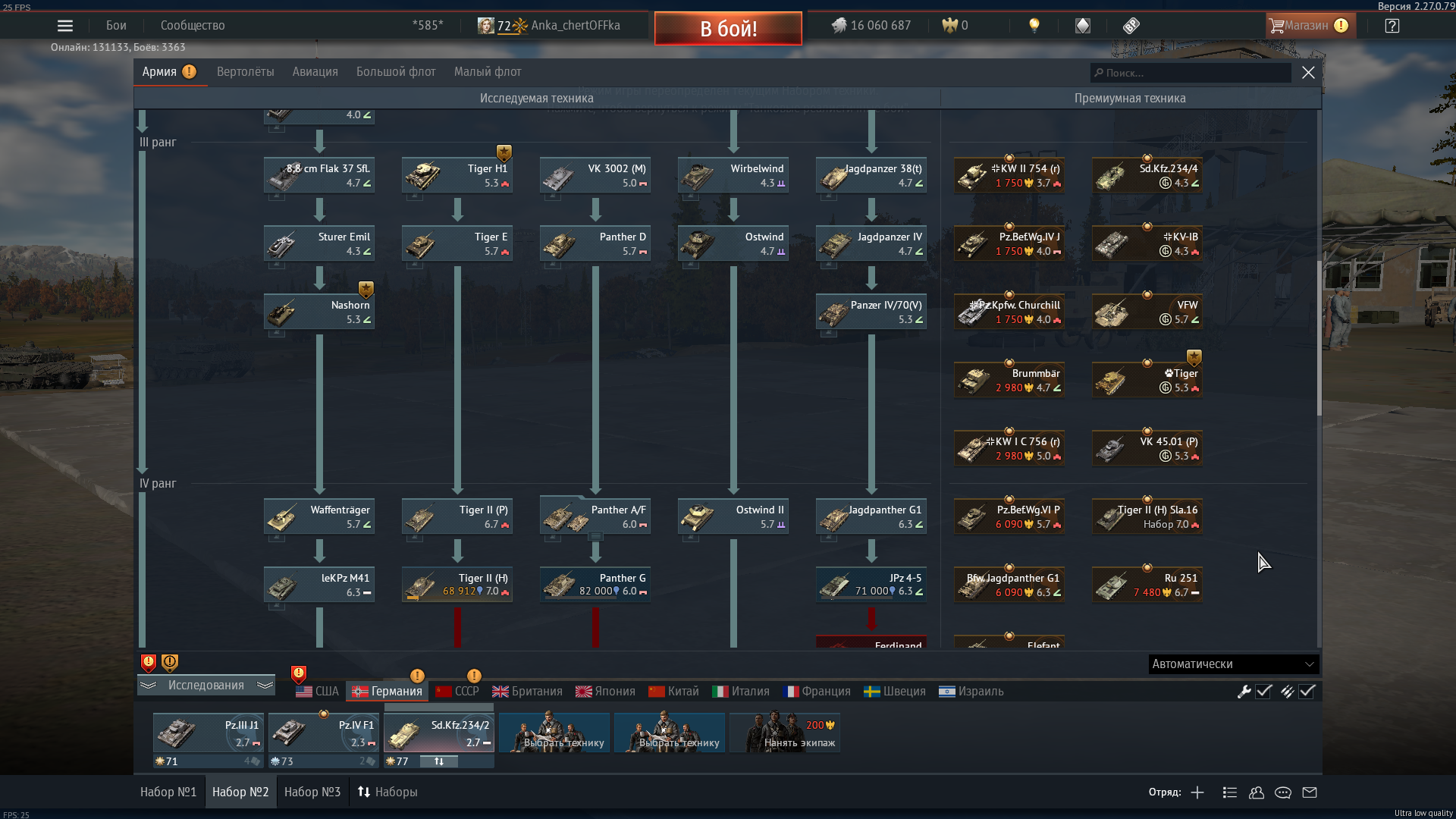Click the red warning badge above США

(x=299, y=673)
